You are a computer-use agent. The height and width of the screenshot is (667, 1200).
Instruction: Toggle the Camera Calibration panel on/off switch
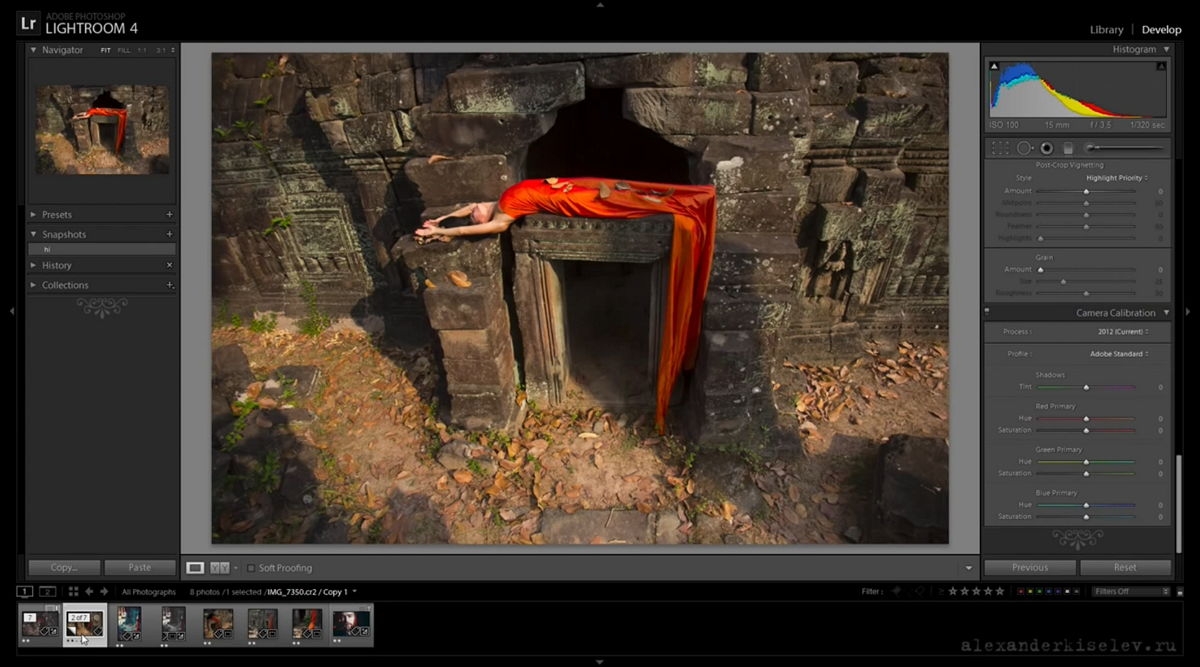[988, 313]
